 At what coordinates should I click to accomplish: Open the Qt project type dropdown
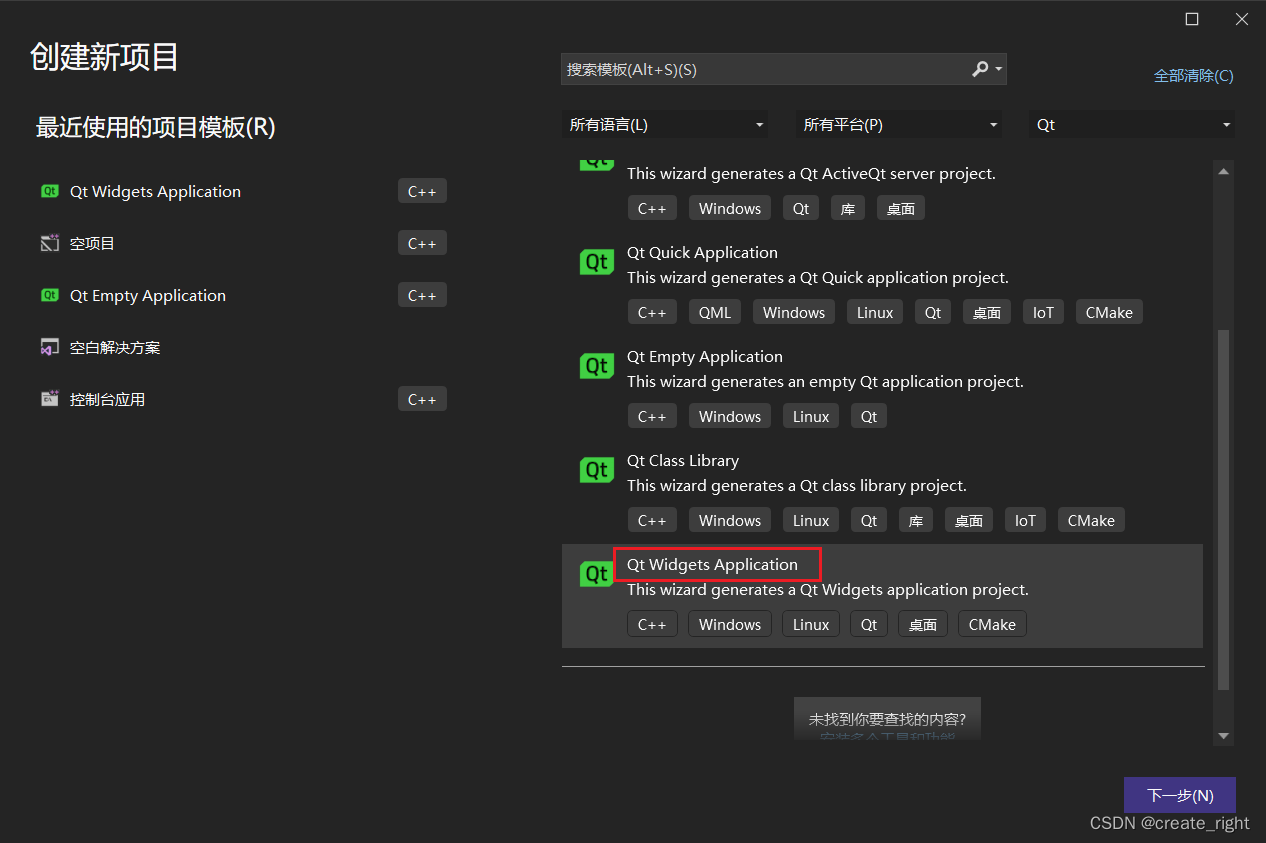point(1132,125)
